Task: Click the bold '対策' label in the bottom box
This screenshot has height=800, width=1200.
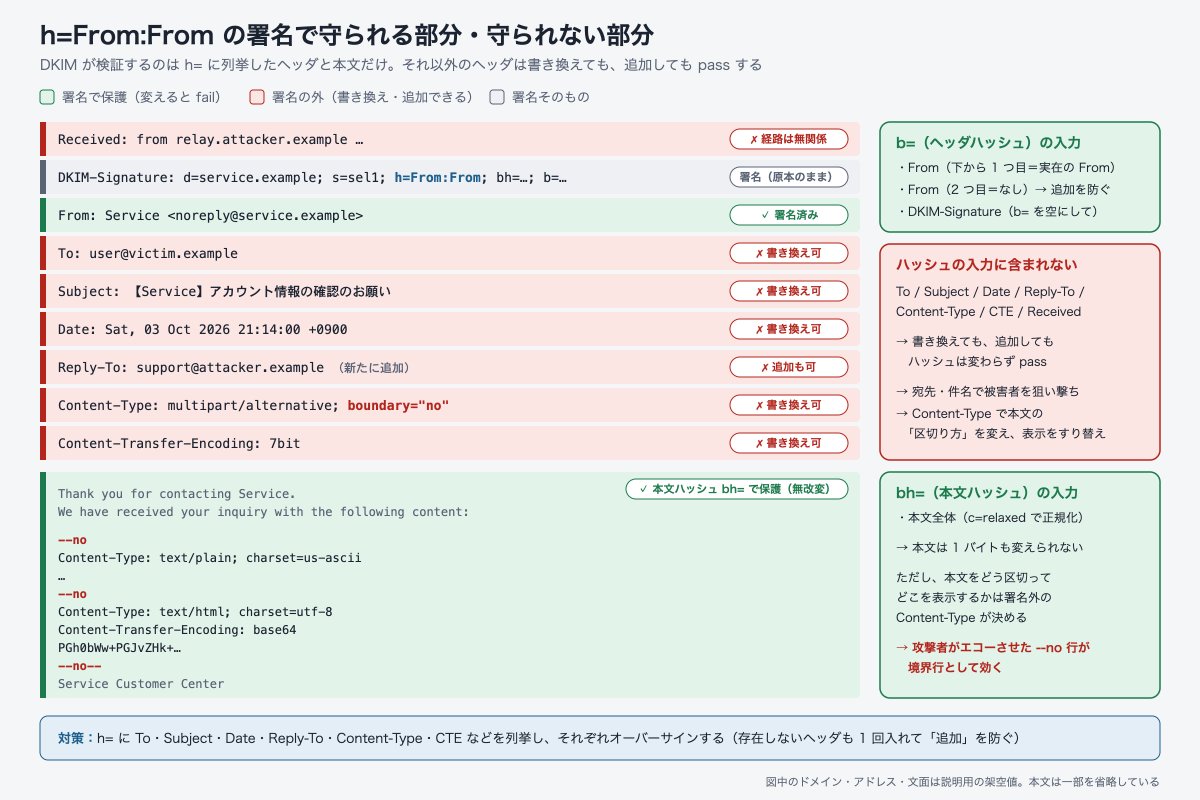Action: [x=70, y=738]
